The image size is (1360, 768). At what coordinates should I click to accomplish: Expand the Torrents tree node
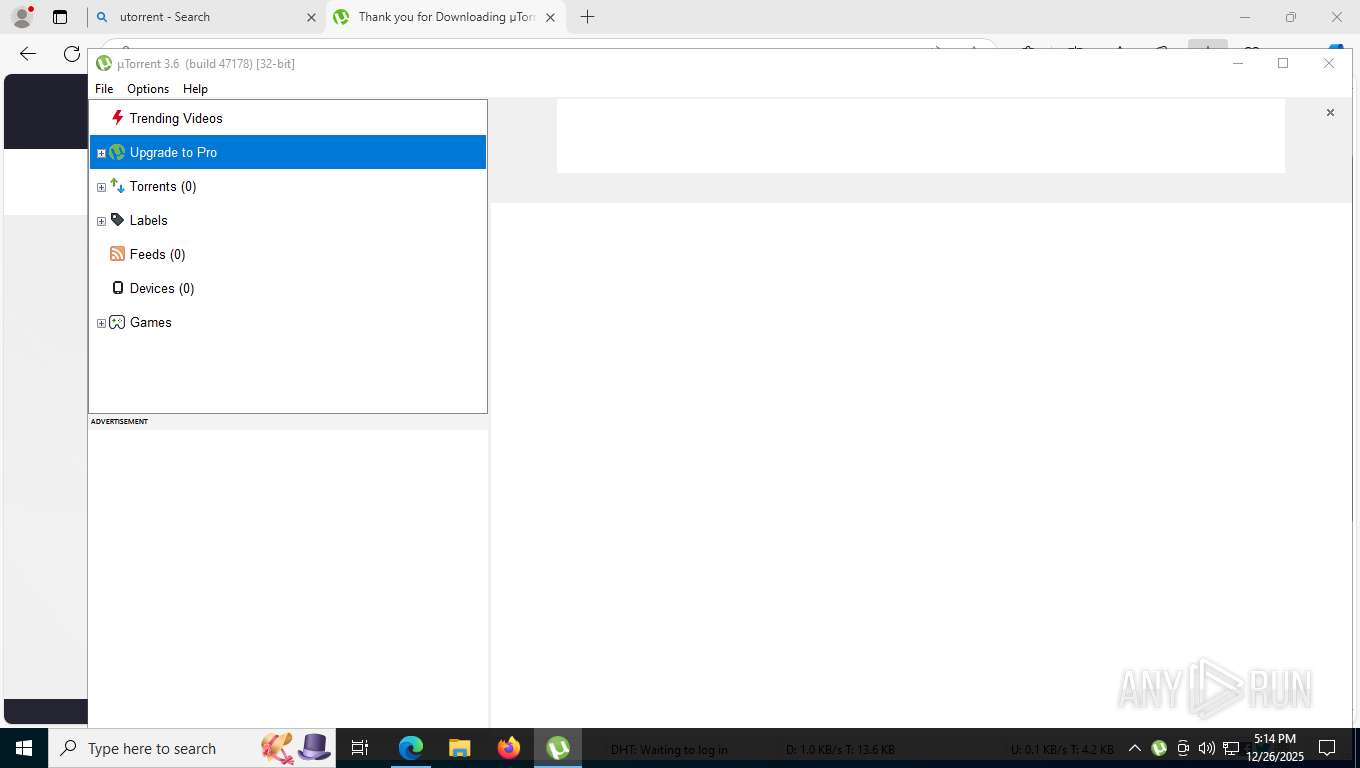coord(101,187)
